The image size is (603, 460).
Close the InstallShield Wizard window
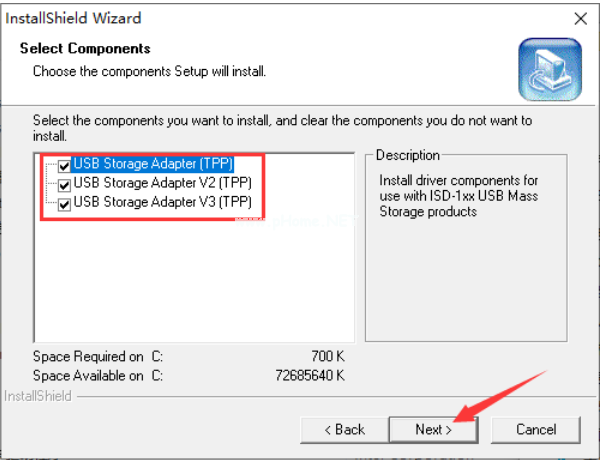click(580, 18)
